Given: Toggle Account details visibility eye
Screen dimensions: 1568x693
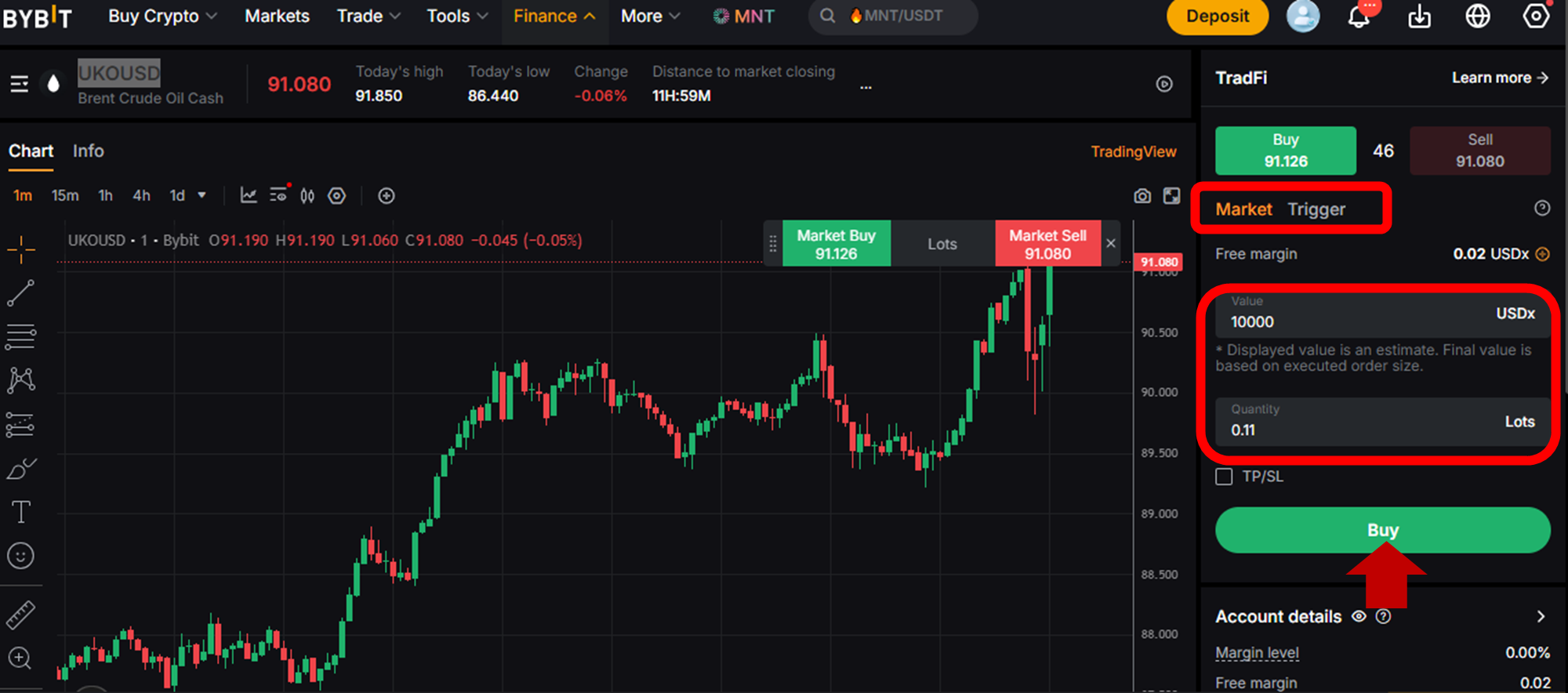Looking at the screenshot, I should click(x=1359, y=616).
